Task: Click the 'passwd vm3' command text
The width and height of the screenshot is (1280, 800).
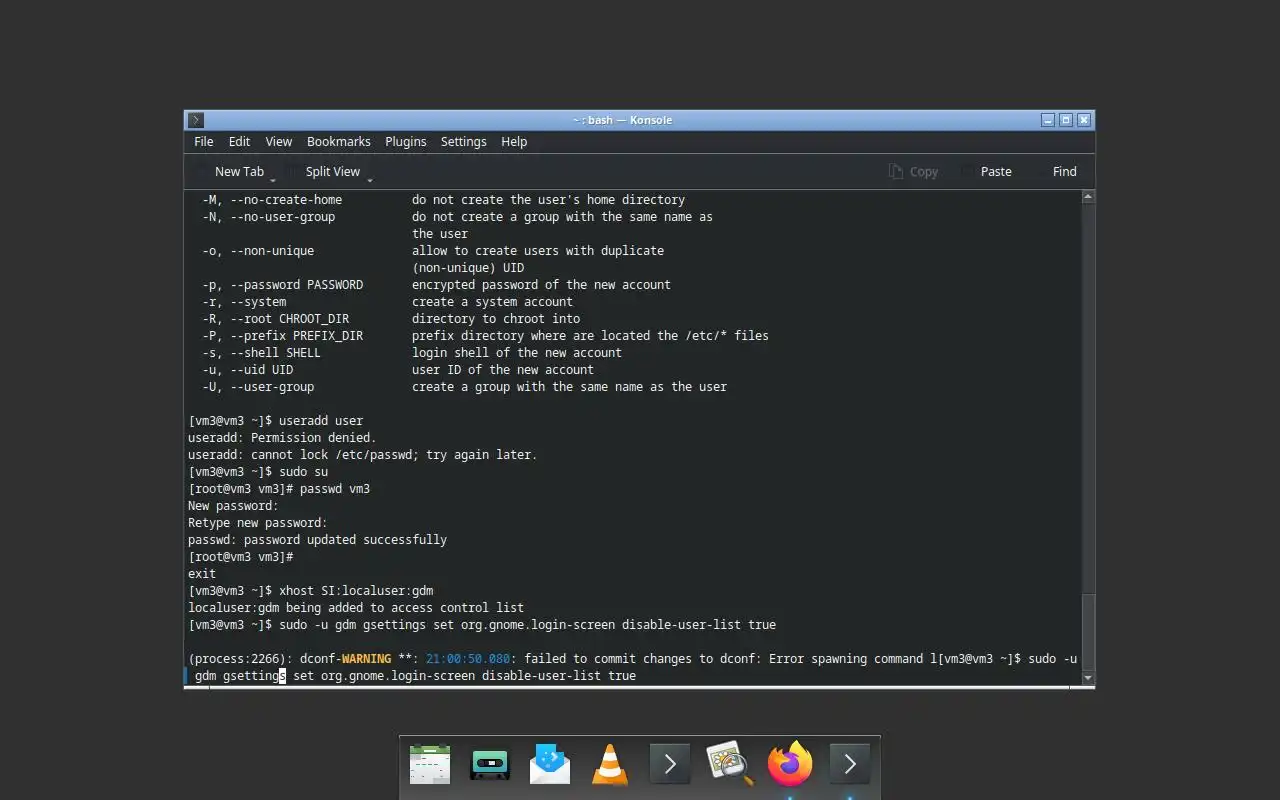Action: point(335,489)
